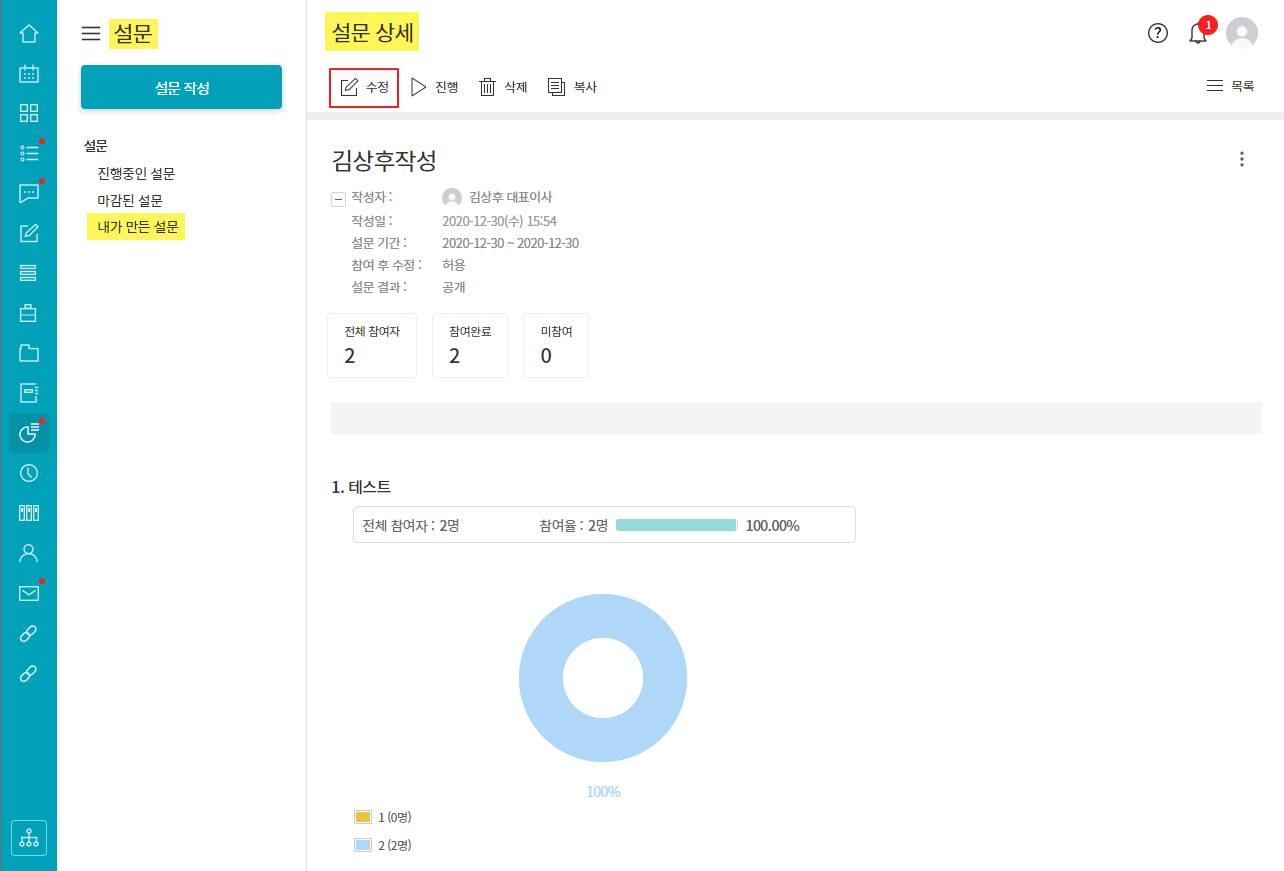
Task: Collapse the 작성자 details section
Action: pos(338,199)
